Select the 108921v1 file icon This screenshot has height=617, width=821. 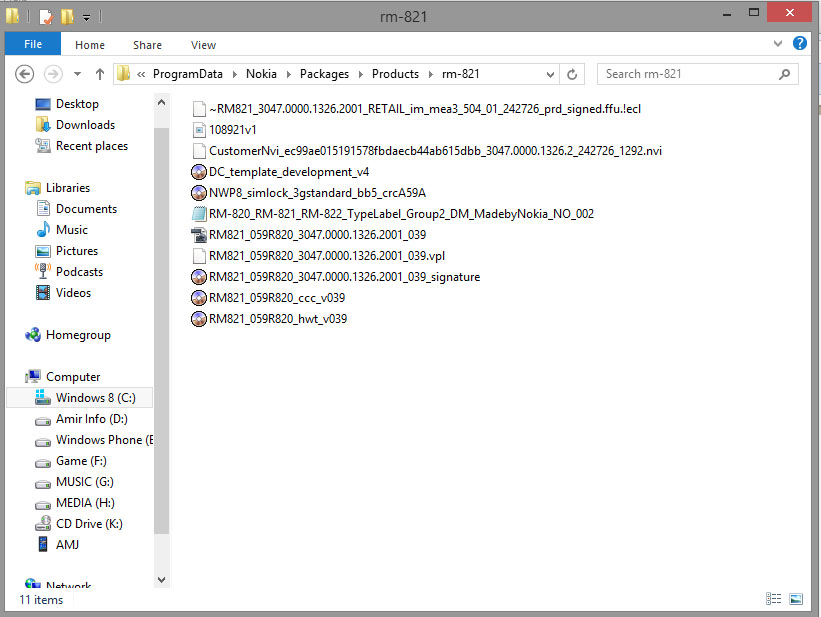(199, 130)
